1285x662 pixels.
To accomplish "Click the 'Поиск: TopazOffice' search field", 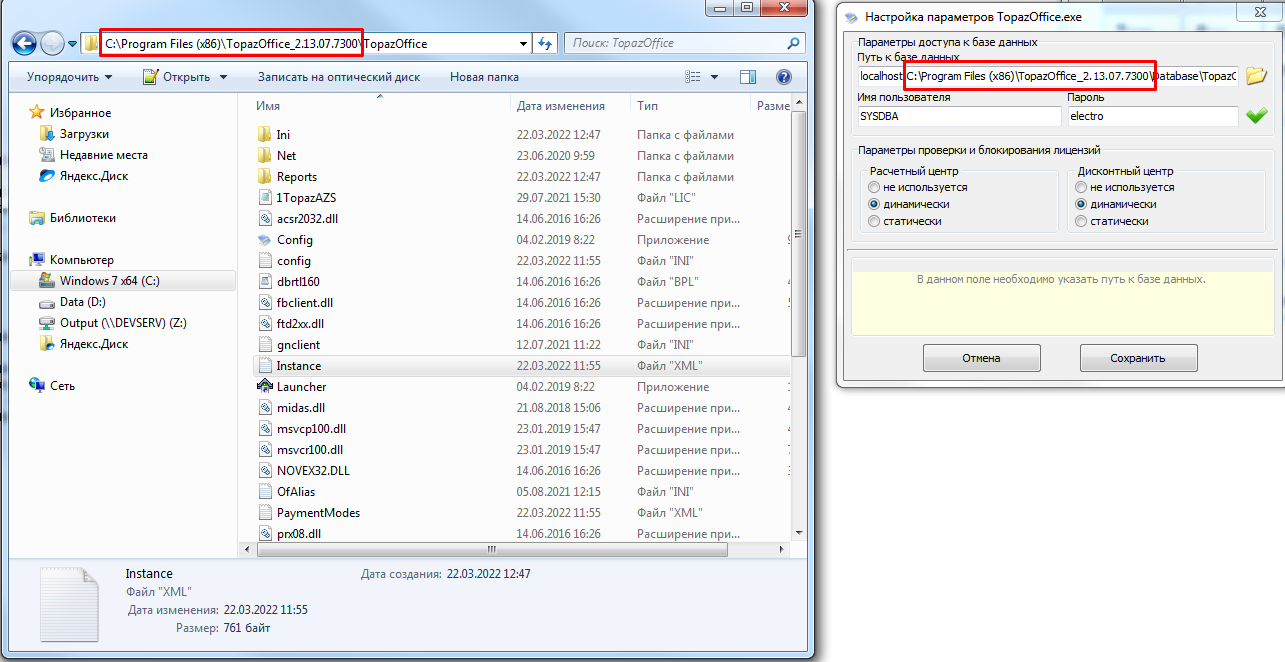I will 685,43.
